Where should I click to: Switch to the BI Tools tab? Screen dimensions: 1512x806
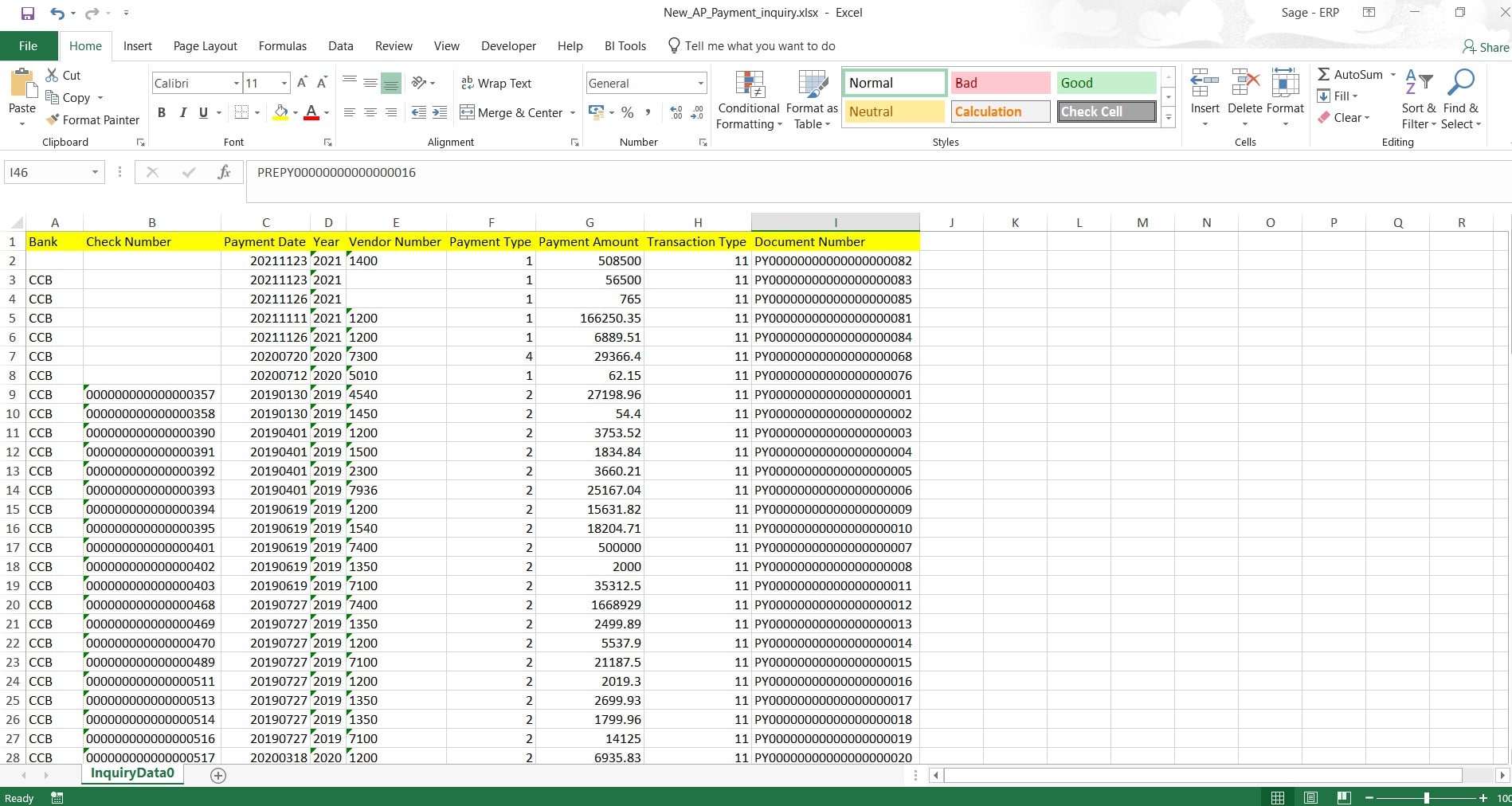click(x=625, y=45)
